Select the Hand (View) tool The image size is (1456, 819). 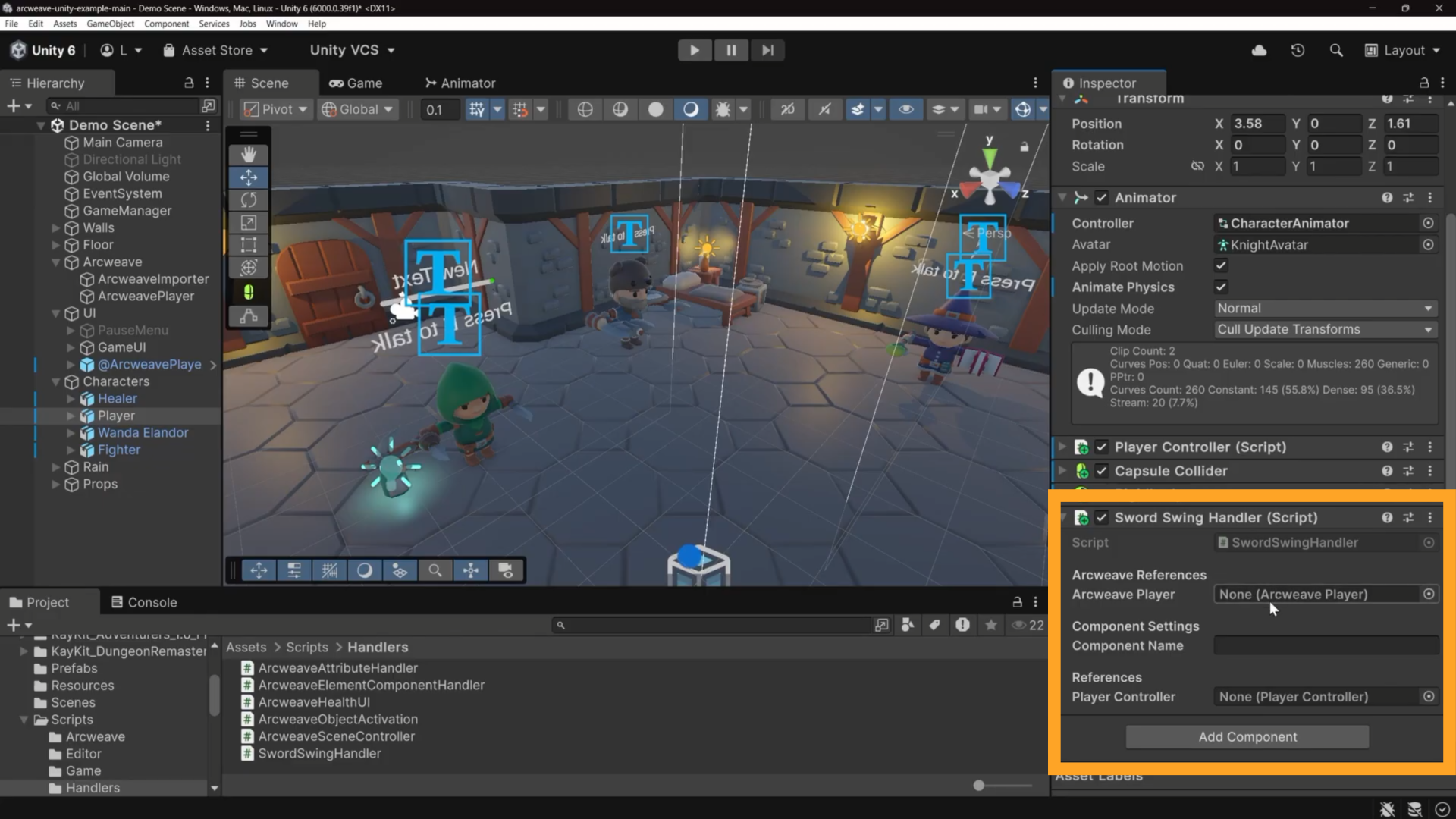pyautogui.click(x=249, y=155)
